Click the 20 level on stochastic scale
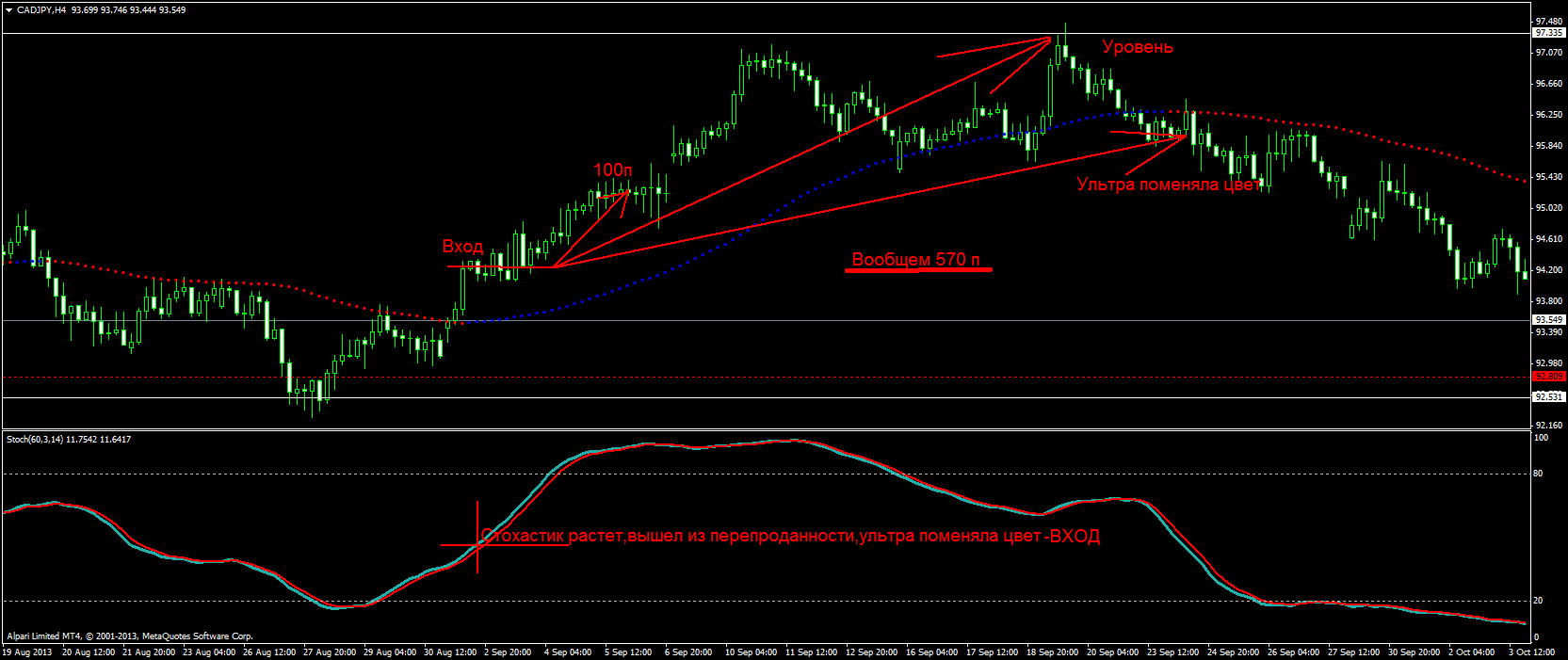 [x=1538, y=601]
